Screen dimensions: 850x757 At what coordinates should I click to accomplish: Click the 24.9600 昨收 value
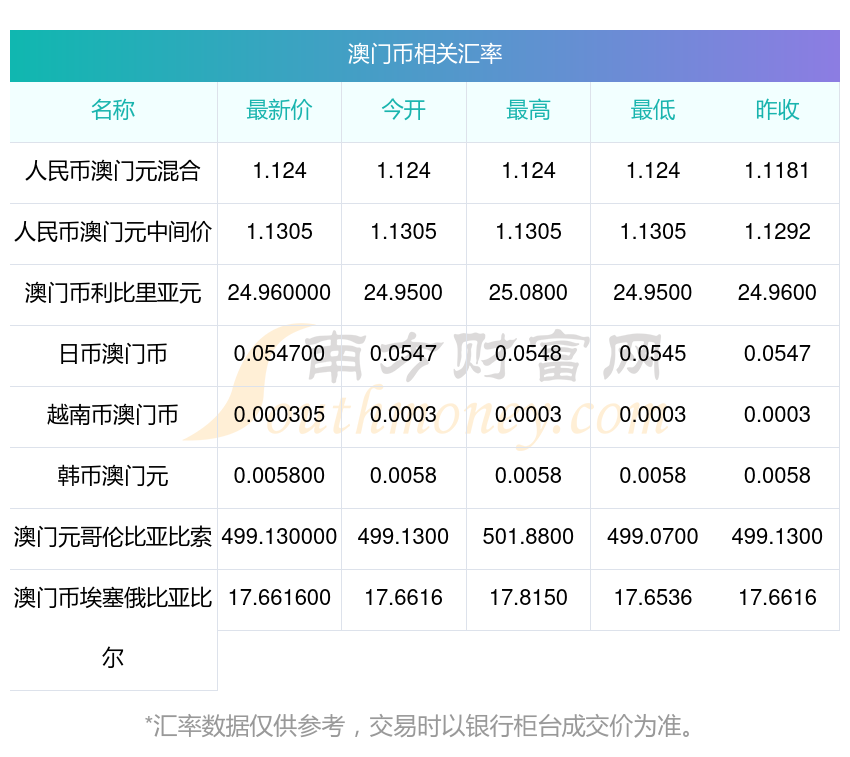coord(777,293)
